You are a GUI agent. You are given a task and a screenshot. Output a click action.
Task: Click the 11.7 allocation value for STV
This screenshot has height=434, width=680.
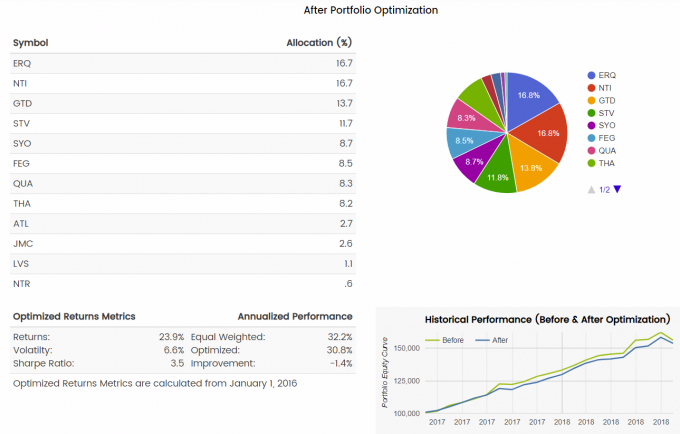tap(346, 124)
